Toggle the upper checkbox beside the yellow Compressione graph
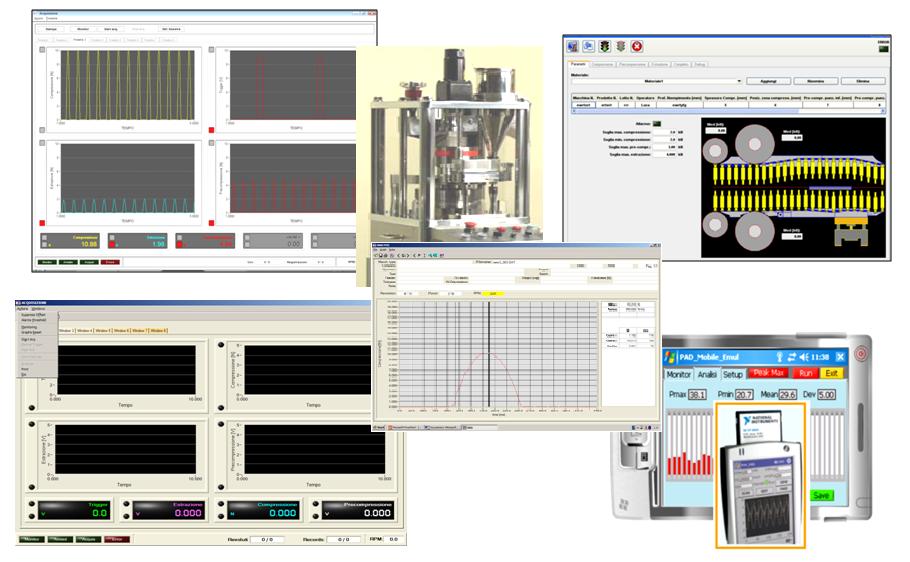910x562 pixels. [x=42, y=50]
